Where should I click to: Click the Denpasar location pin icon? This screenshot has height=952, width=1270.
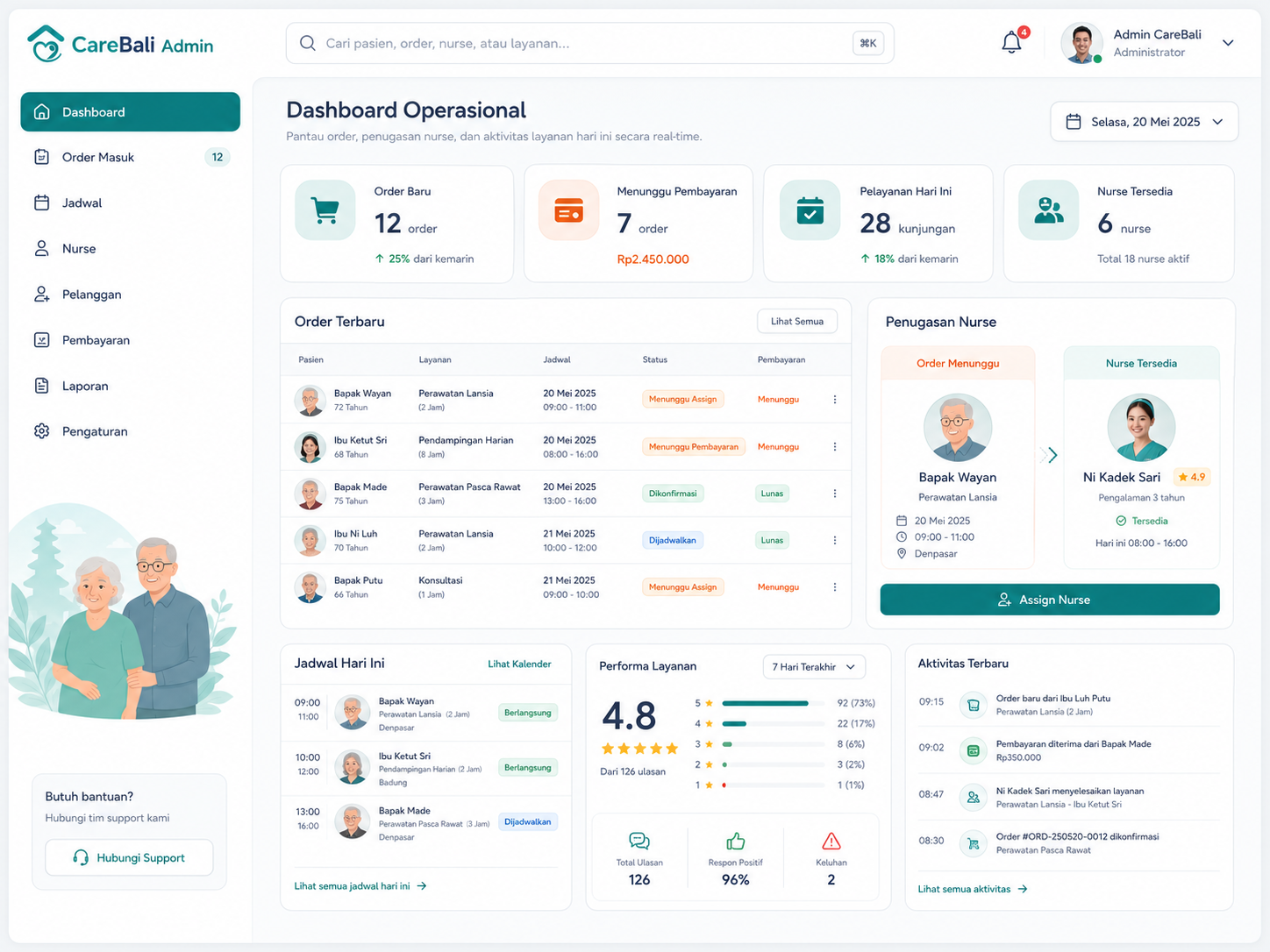click(x=901, y=554)
